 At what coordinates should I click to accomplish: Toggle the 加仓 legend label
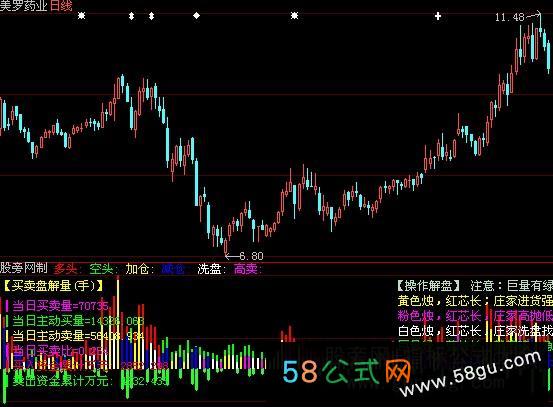(138, 269)
